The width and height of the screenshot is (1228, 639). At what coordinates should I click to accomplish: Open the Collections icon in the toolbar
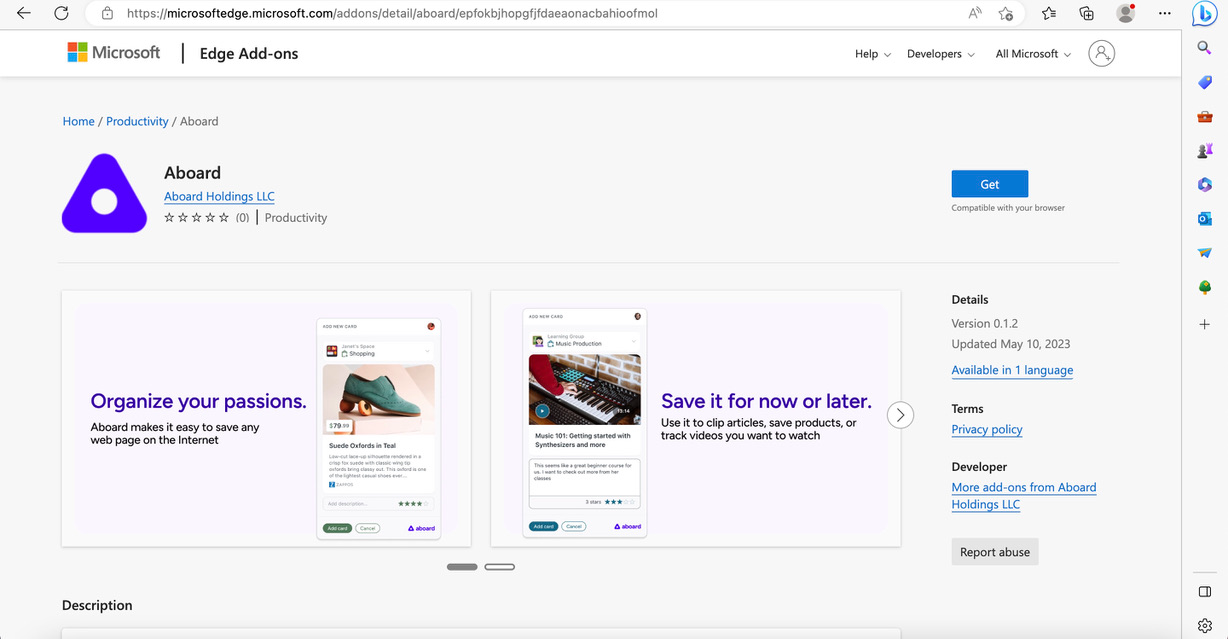pos(1087,14)
